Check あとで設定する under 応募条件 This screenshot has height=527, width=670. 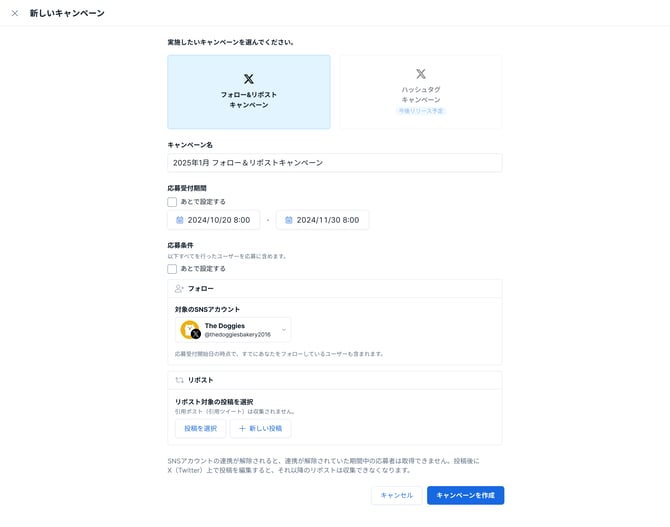172,269
